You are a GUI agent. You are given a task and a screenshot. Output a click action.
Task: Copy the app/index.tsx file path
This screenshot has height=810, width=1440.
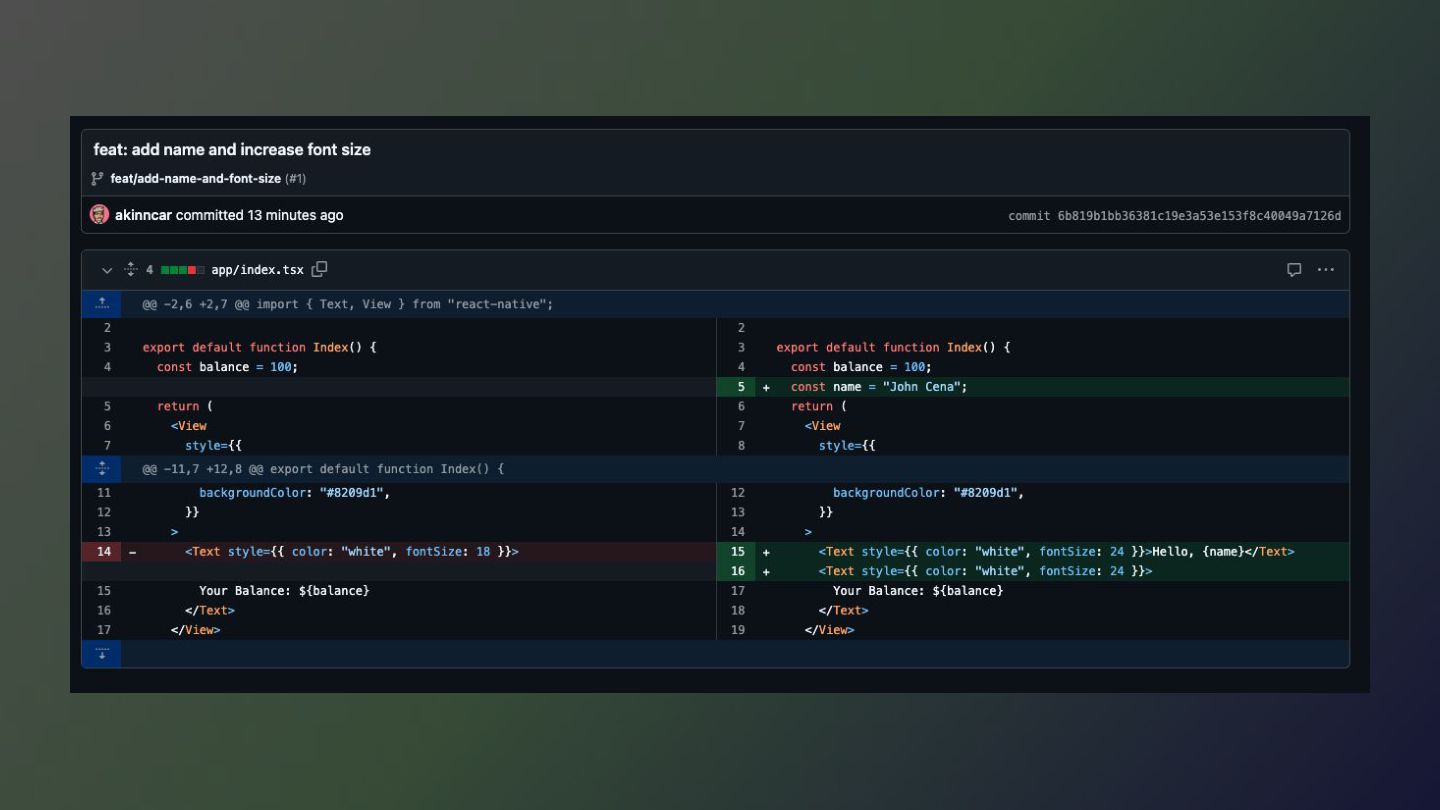[319, 269]
